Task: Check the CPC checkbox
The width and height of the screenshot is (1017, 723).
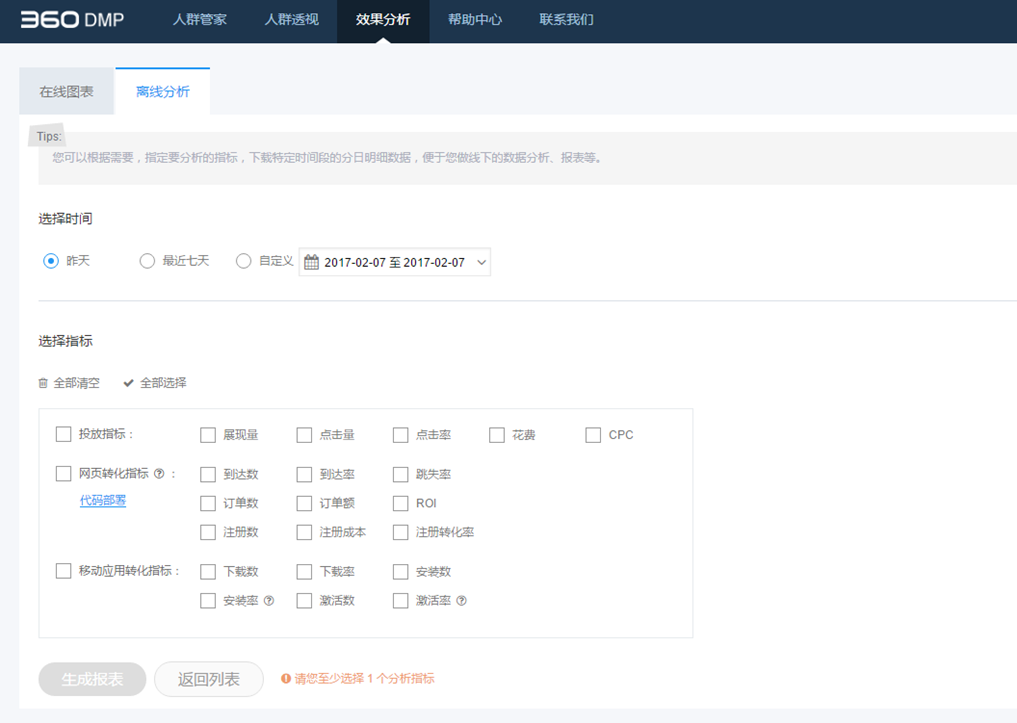Action: pos(593,435)
